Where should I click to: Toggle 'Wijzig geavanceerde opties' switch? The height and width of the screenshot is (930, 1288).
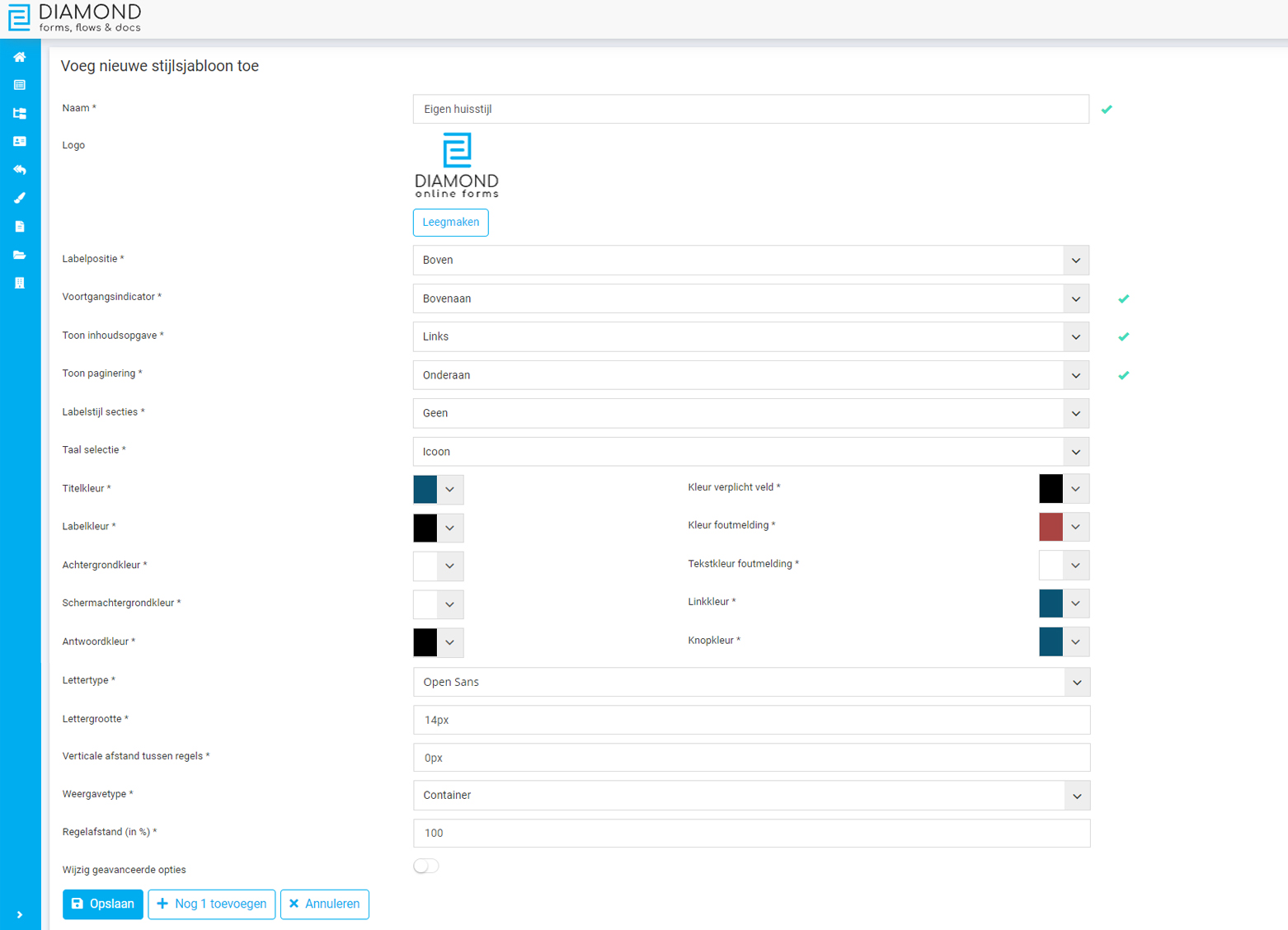(425, 866)
